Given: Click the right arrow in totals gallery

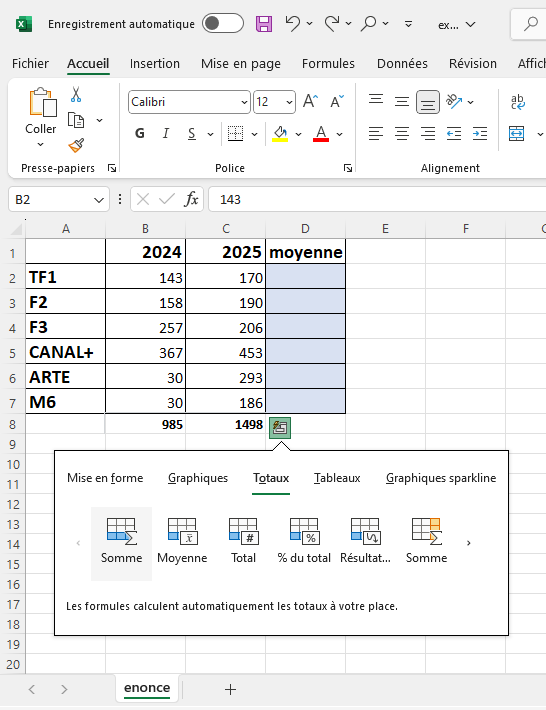Looking at the screenshot, I should [x=469, y=542].
